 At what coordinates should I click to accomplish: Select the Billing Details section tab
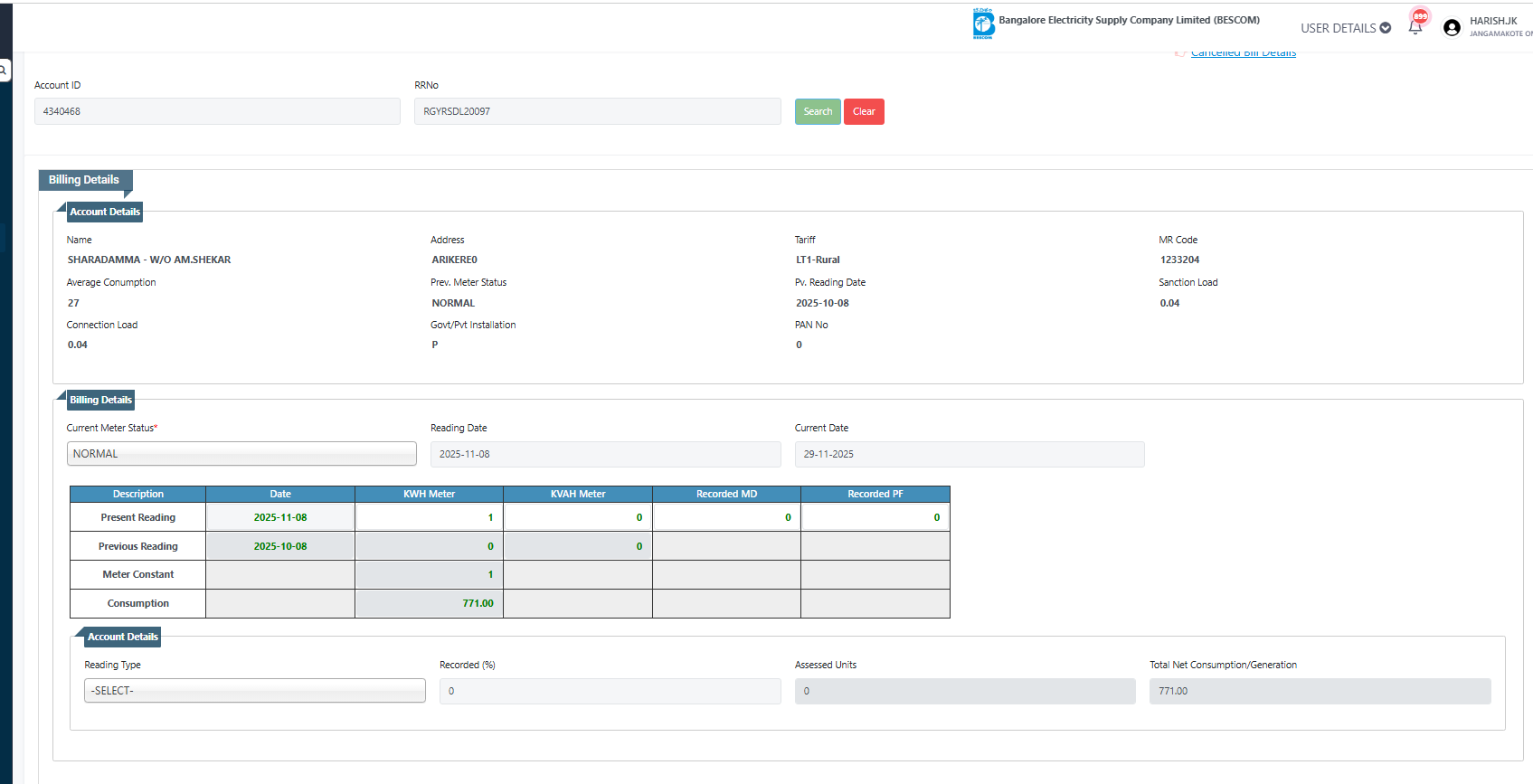pos(84,180)
